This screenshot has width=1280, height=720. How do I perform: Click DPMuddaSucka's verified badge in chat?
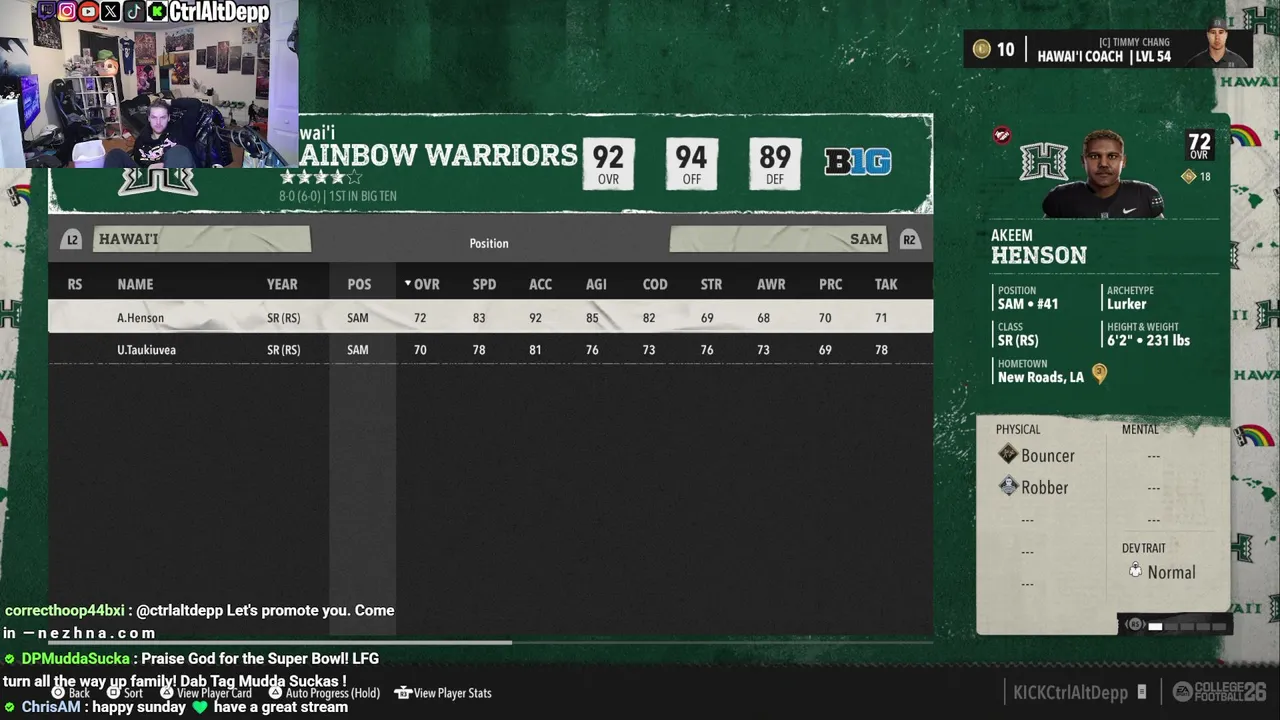(10, 659)
